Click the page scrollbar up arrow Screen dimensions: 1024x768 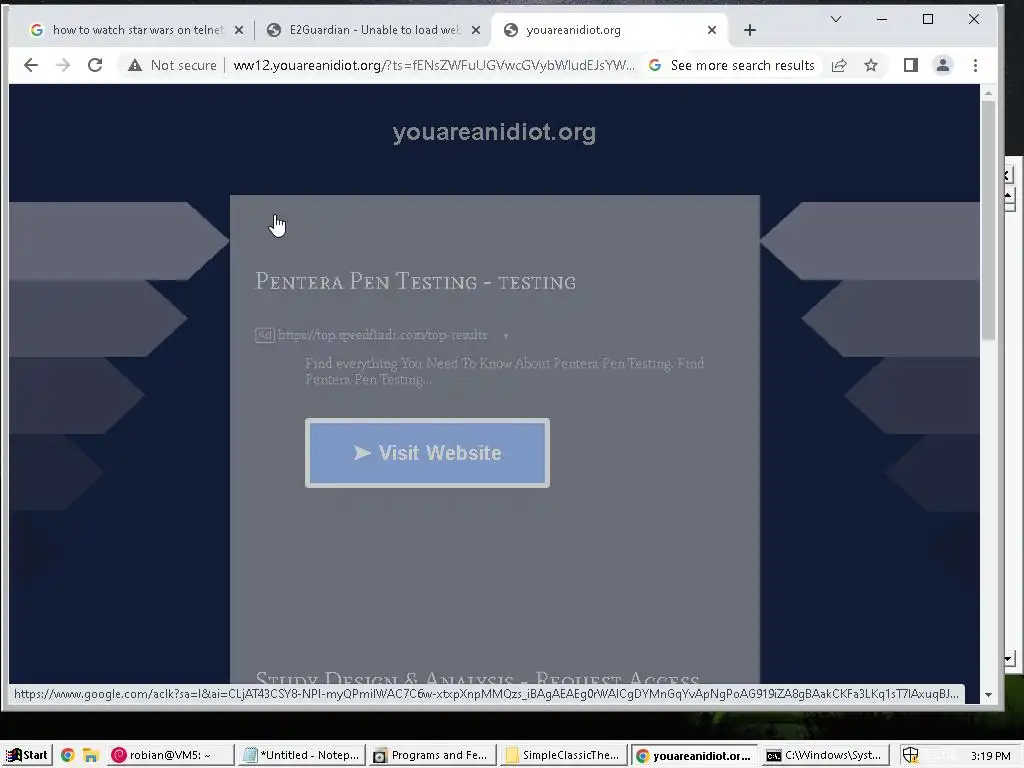988,93
